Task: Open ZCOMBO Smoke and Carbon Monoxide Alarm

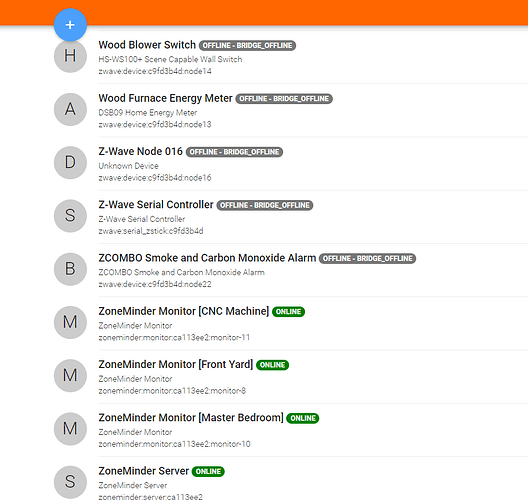Action: [x=207, y=258]
